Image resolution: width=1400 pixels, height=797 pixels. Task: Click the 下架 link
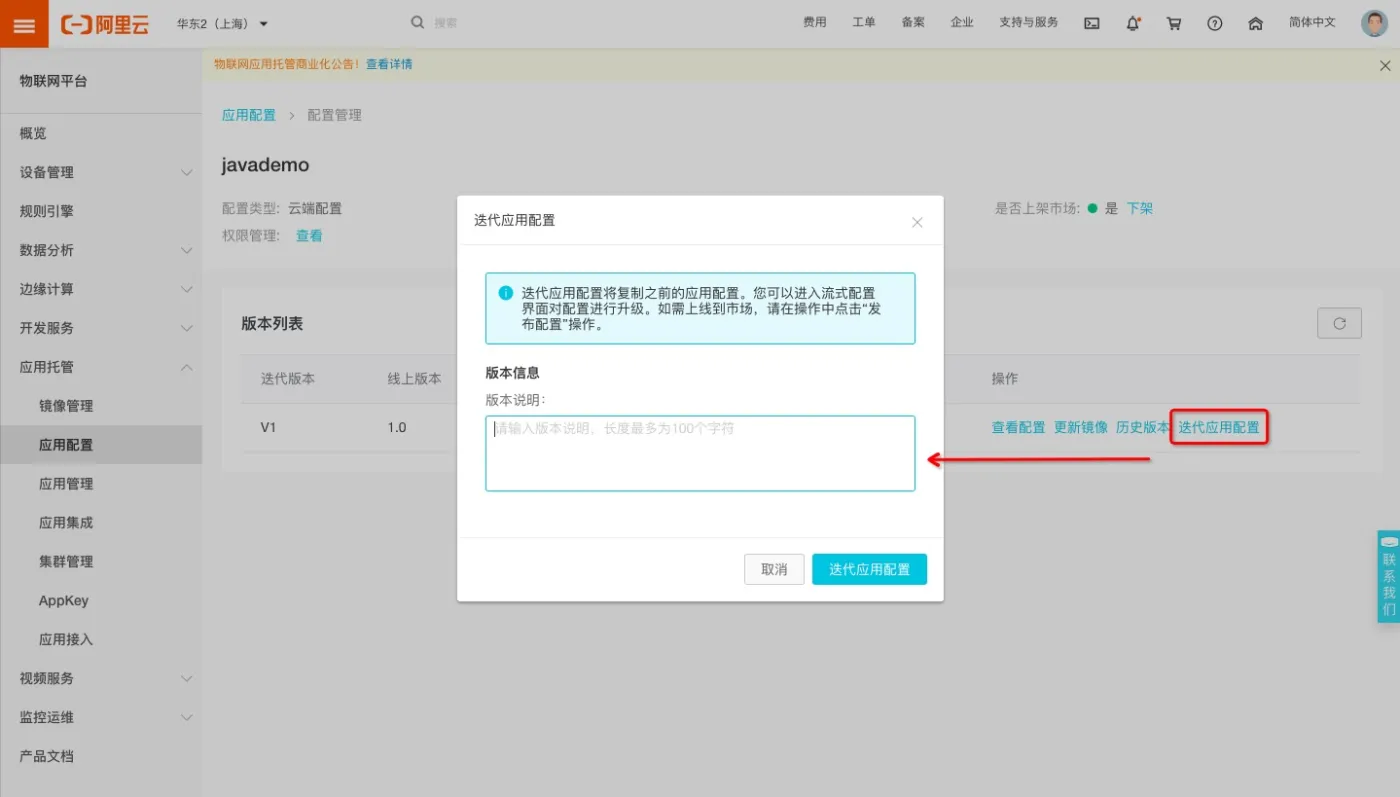click(x=1140, y=208)
